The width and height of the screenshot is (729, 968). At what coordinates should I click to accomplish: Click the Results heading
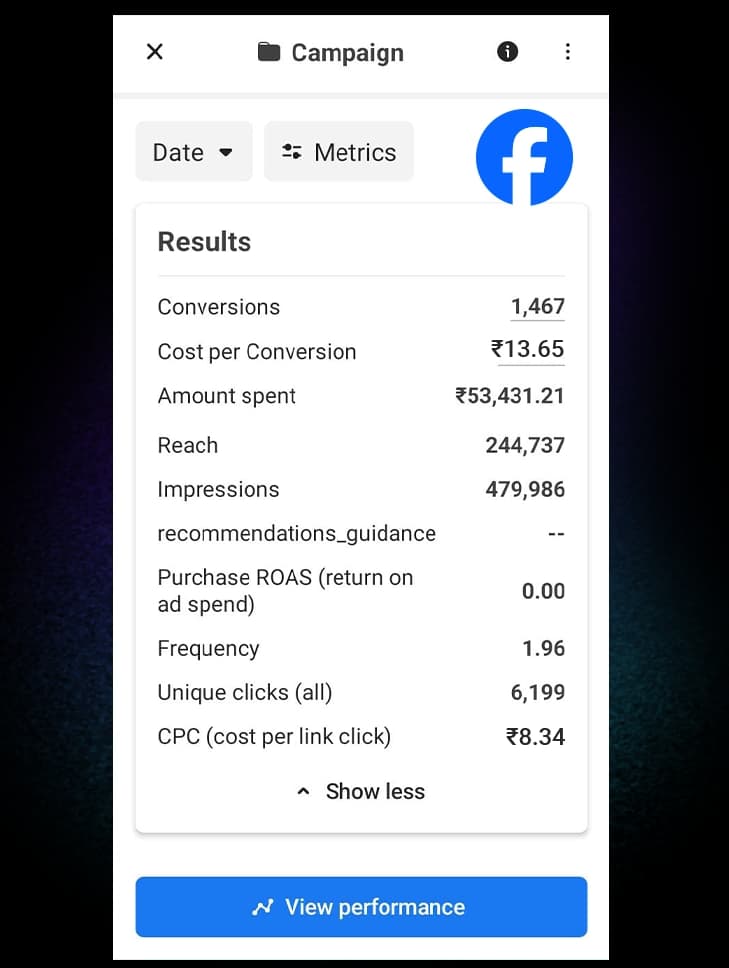205,242
